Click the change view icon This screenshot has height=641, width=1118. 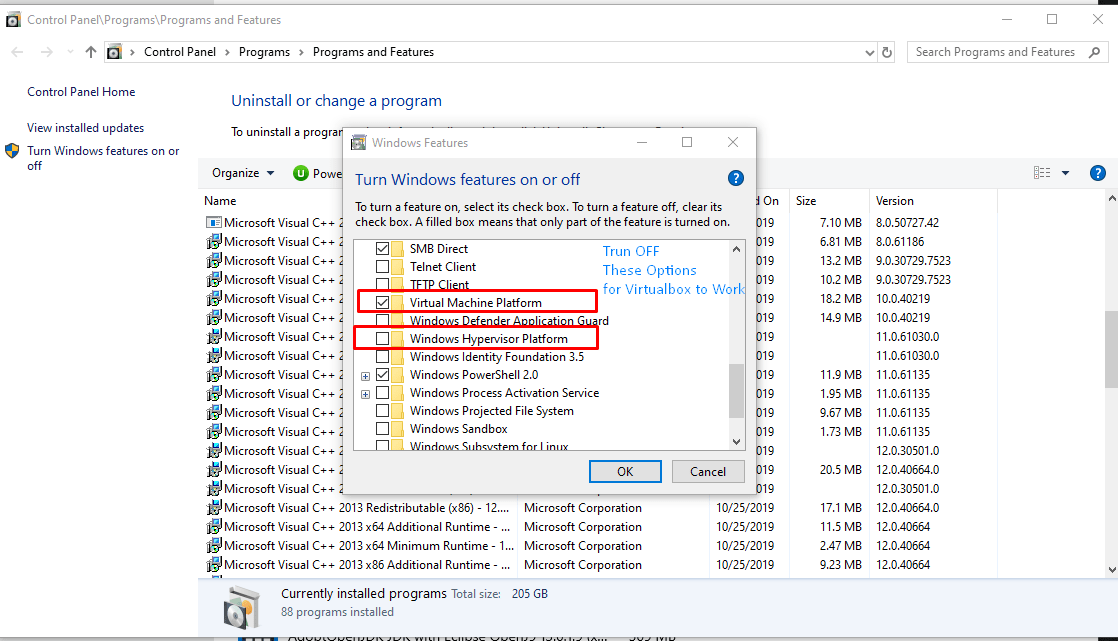(x=1042, y=173)
